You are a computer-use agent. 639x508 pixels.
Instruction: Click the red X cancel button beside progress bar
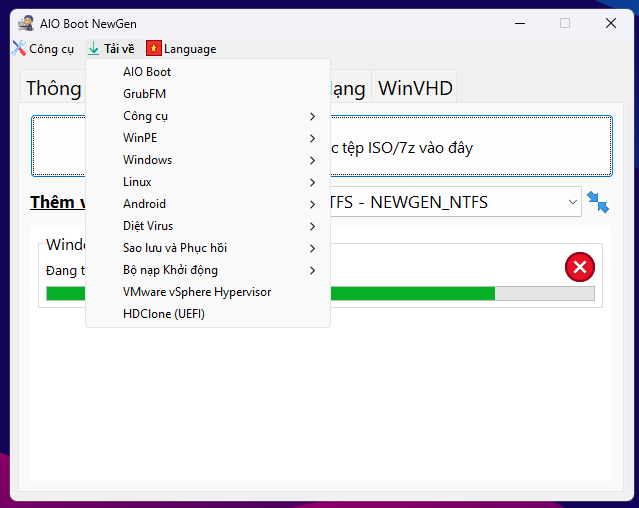tap(580, 267)
